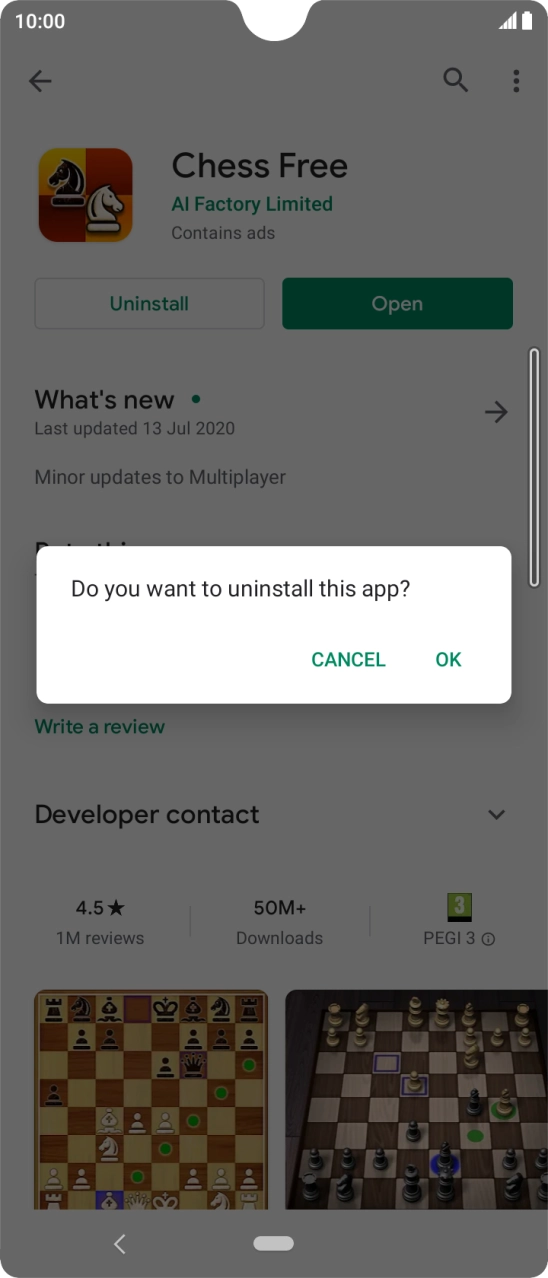The height and width of the screenshot is (1278, 548).
Task: Open the three-dot overflow menu
Action: coord(516,81)
